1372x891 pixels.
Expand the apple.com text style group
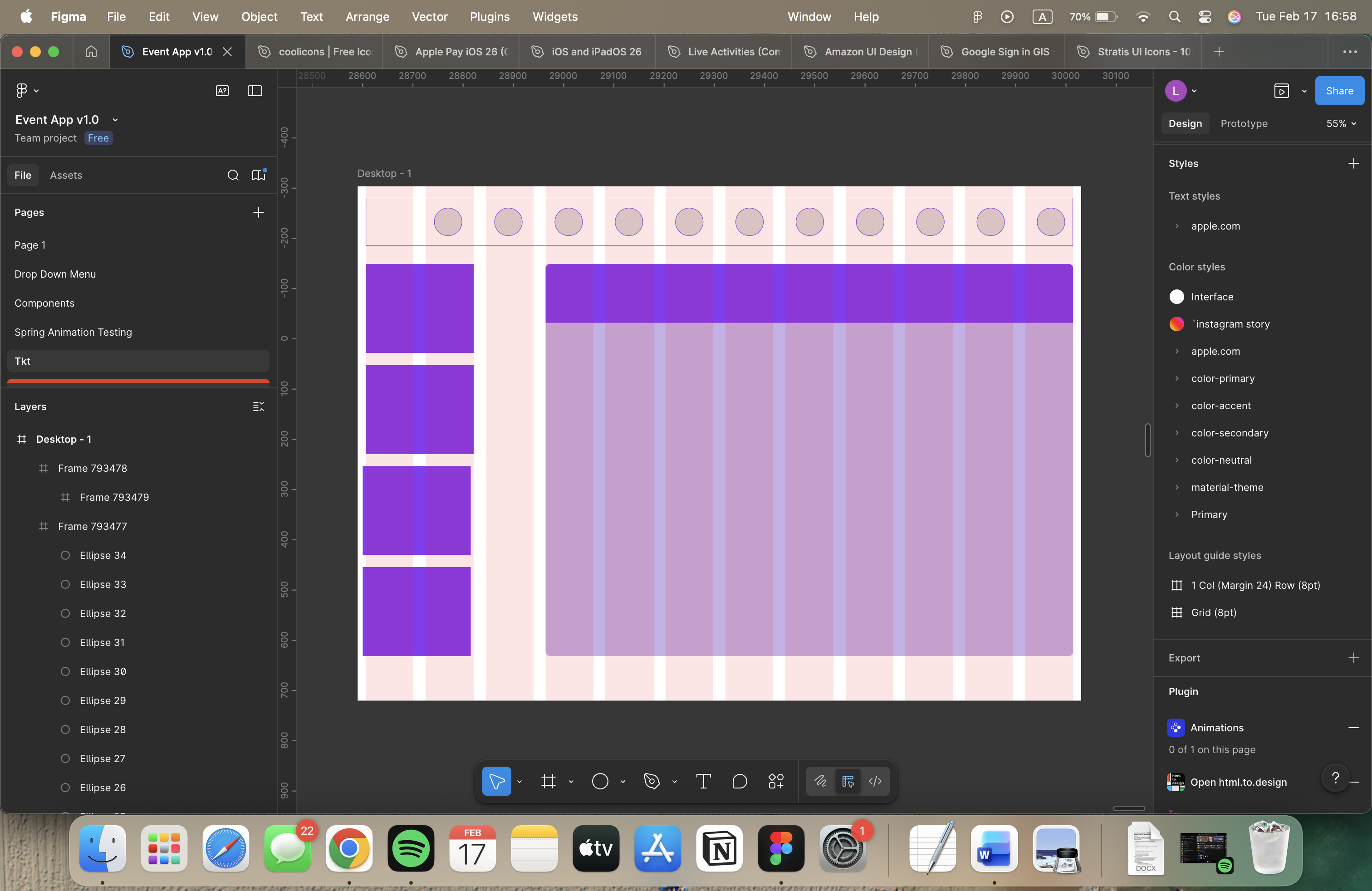1176,226
